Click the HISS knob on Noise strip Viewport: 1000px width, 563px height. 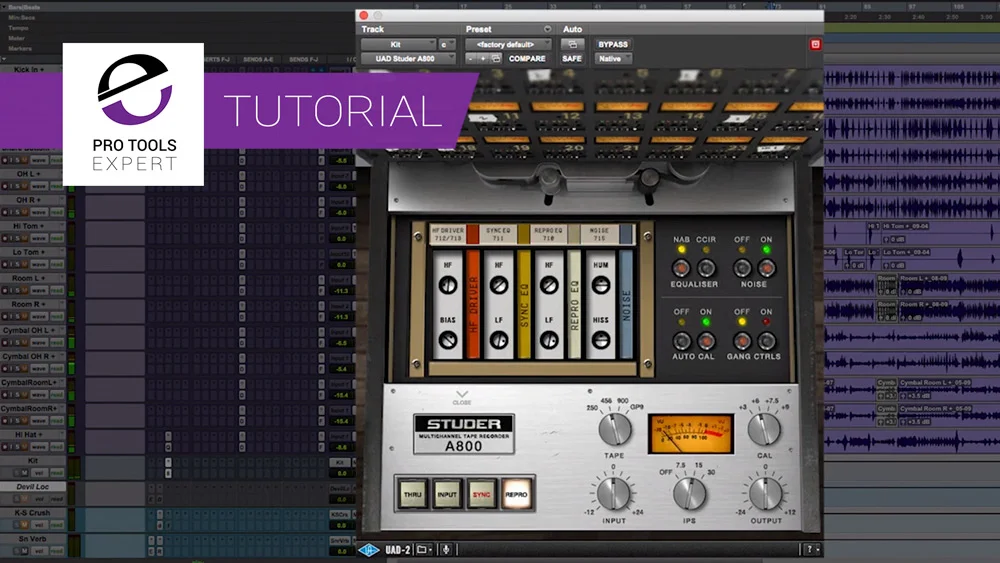601,340
